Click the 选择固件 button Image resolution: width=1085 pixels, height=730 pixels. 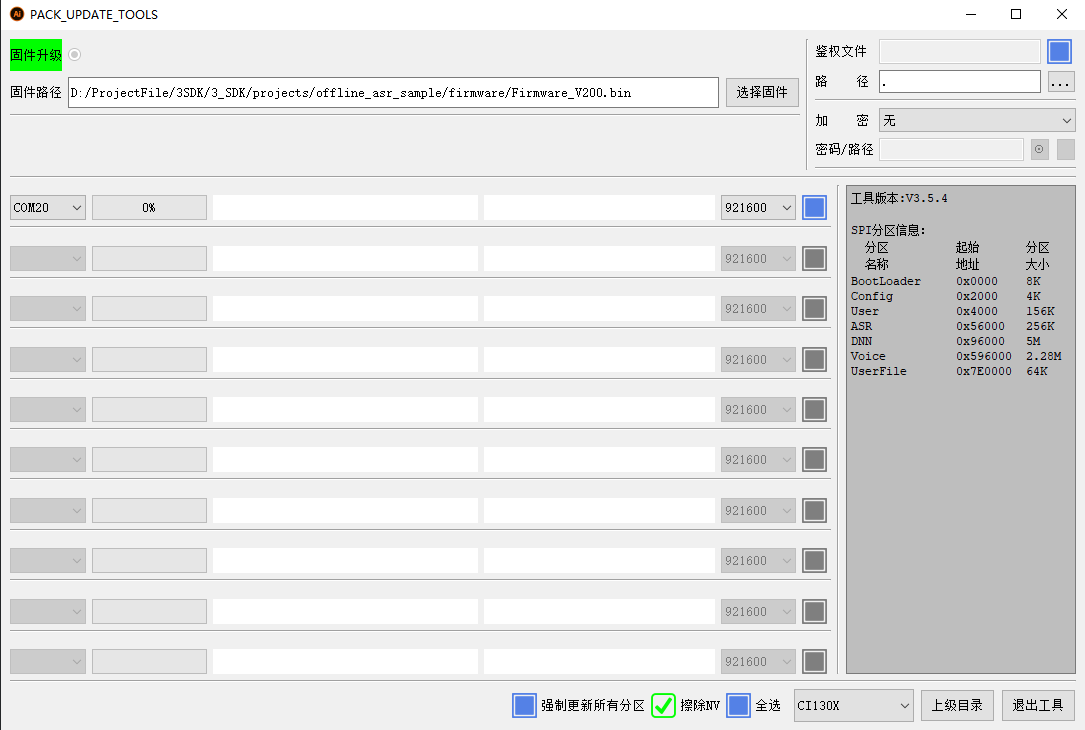[762, 93]
